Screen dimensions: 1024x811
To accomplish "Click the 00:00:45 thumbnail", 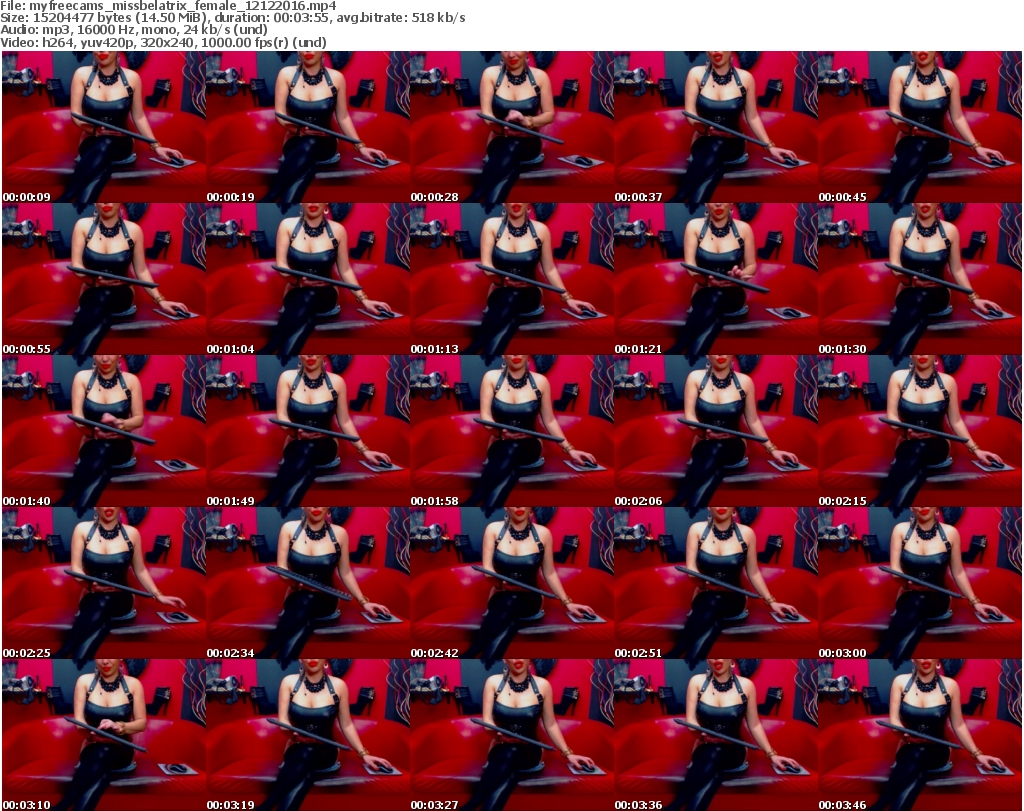I will point(920,127).
